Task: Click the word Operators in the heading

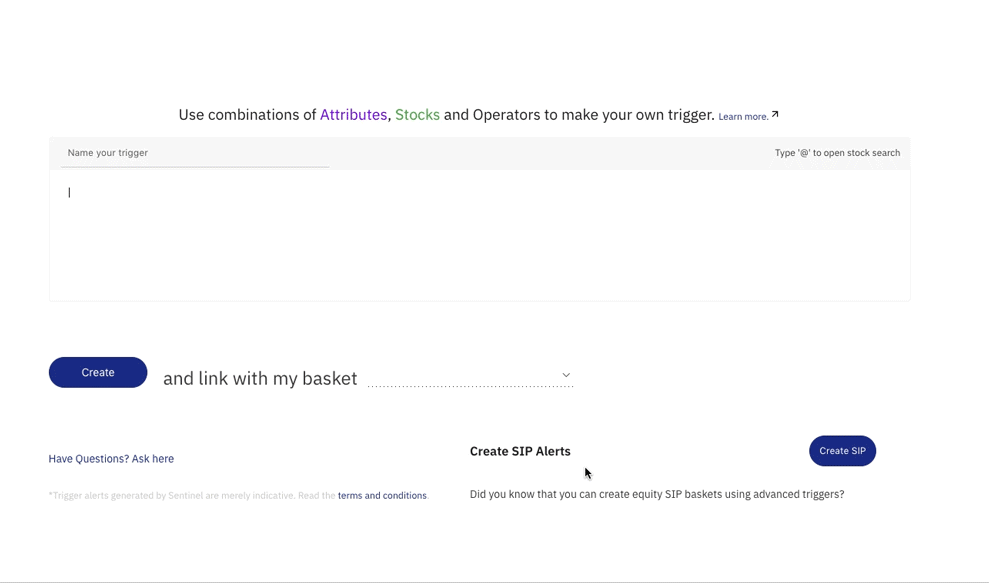Action: tap(506, 115)
